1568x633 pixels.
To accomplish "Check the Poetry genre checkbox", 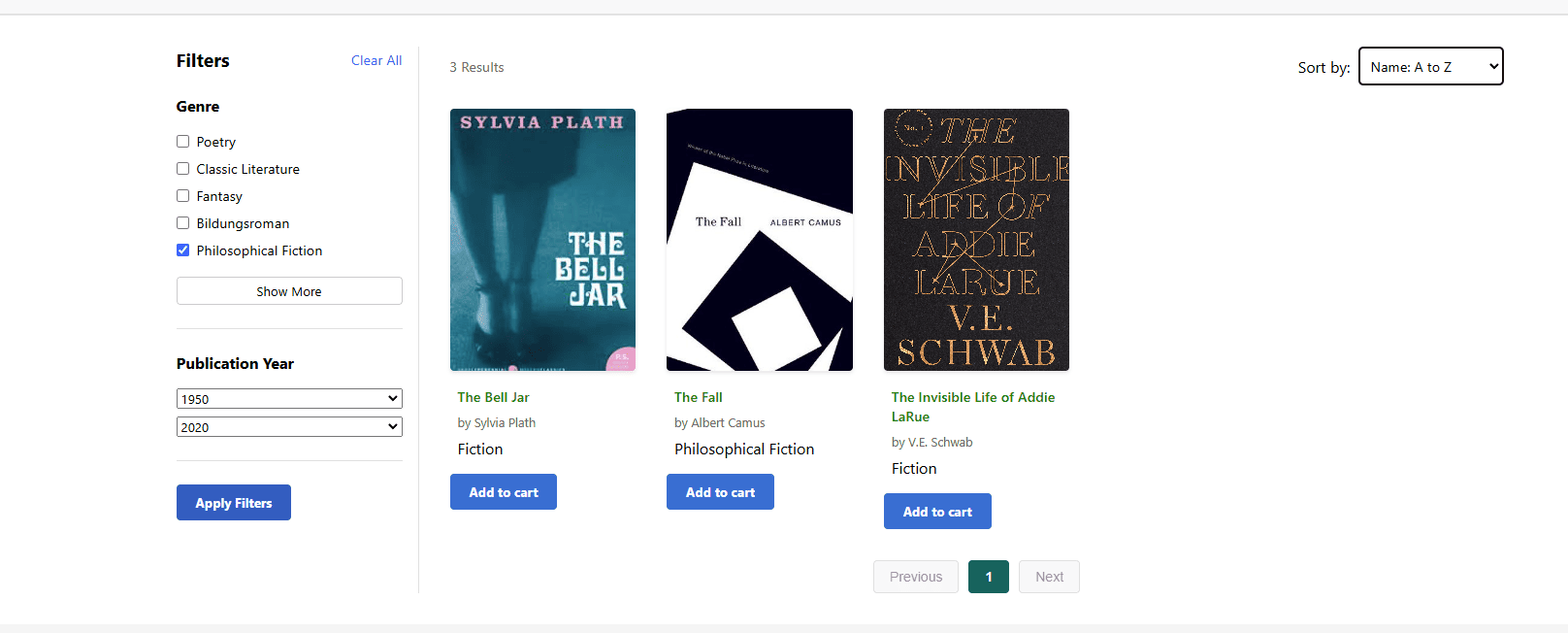I will 183,142.
